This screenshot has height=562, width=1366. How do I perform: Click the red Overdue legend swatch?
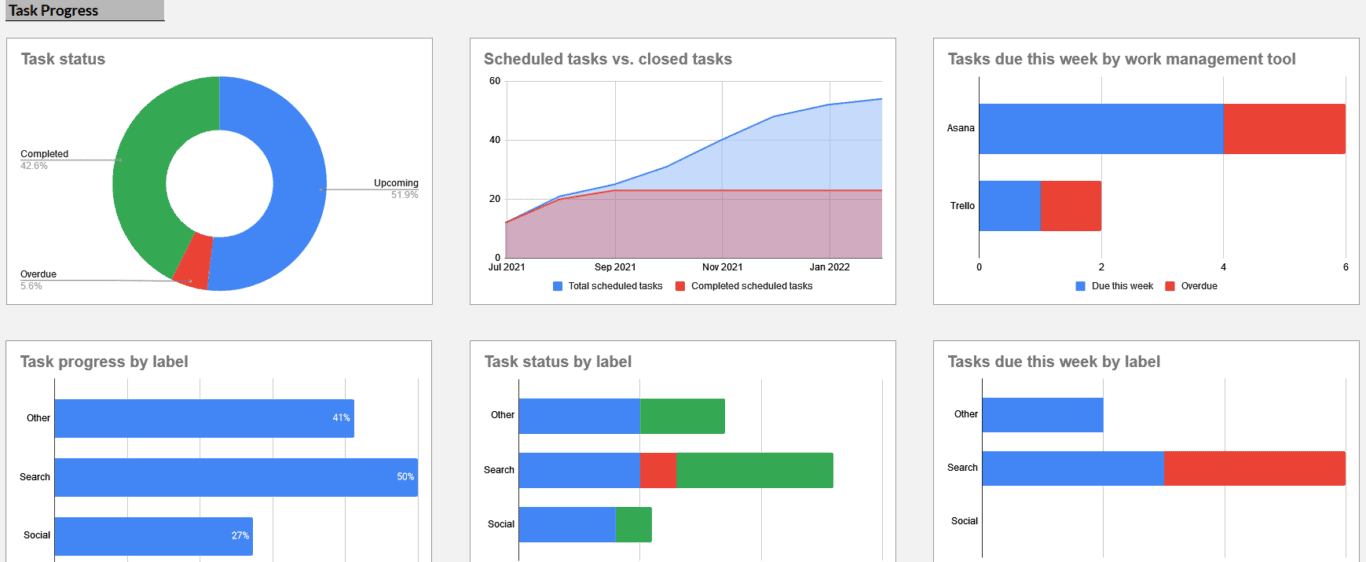[1171, 286]
